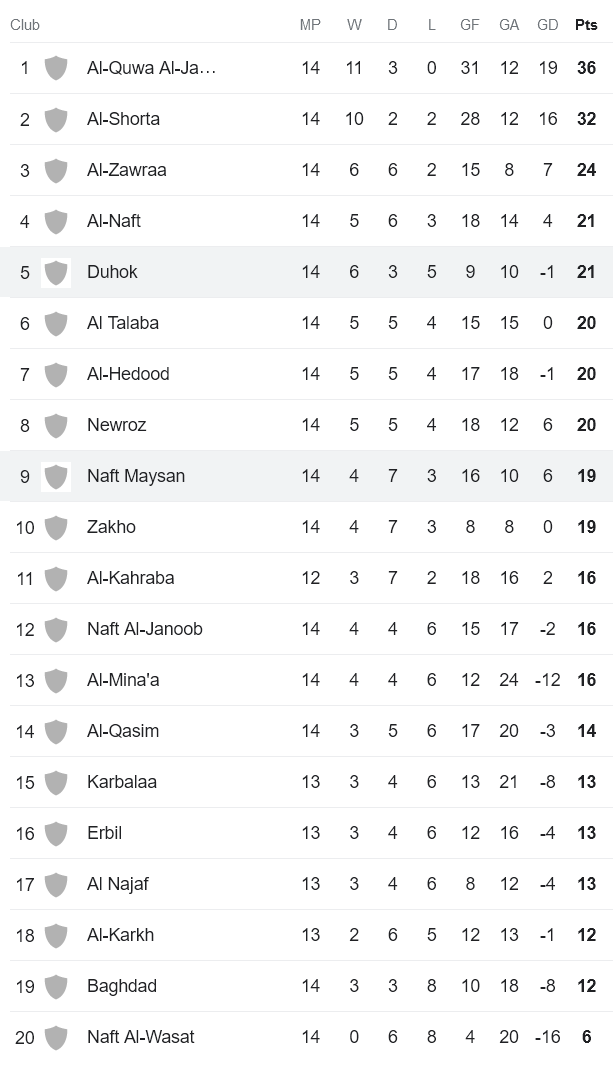613x1065 pixels.
Task: Click the Al-Zawraa shield logo
Action: [x=56, y=170]
